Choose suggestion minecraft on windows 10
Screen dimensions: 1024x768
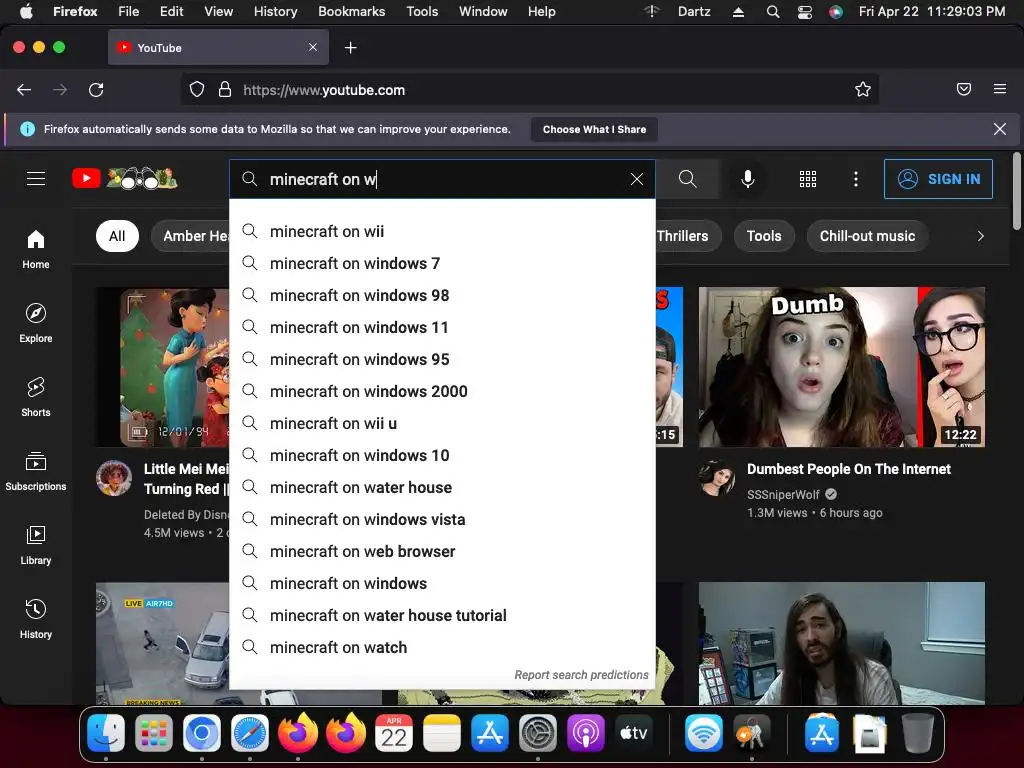[x=442, y=455]
